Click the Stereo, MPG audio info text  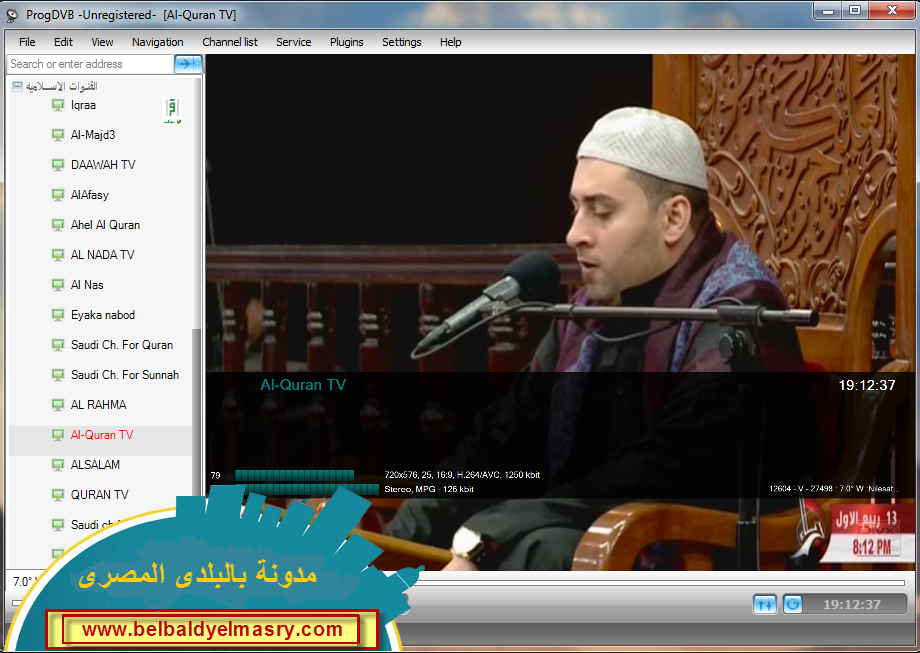tap(429, 489)
